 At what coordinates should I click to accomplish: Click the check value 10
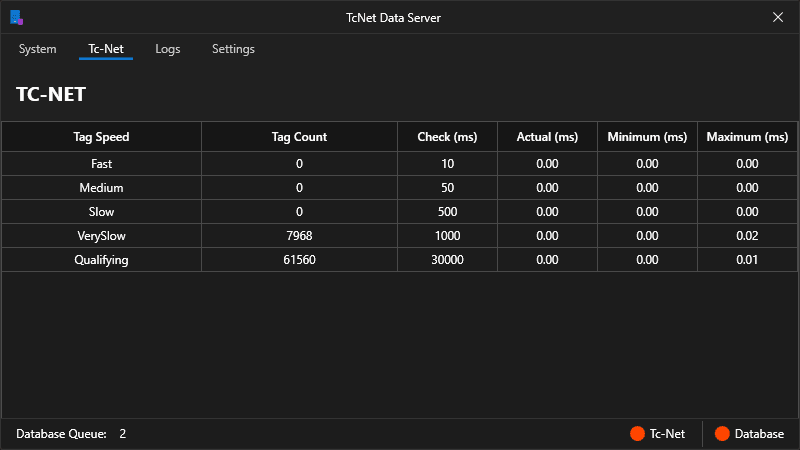click(x=447, y=164)
